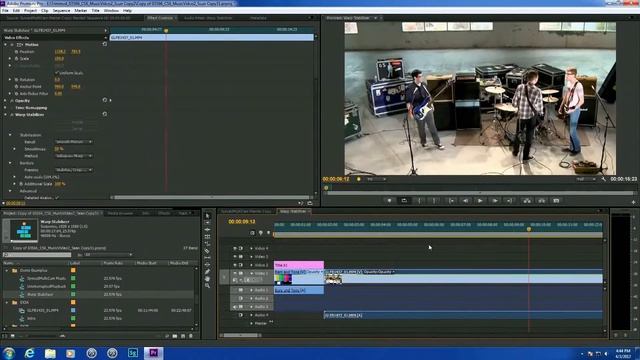Screen dimensions: 640x360
Task: Step forward one frame in program monitor
Action: pos(495,200)
